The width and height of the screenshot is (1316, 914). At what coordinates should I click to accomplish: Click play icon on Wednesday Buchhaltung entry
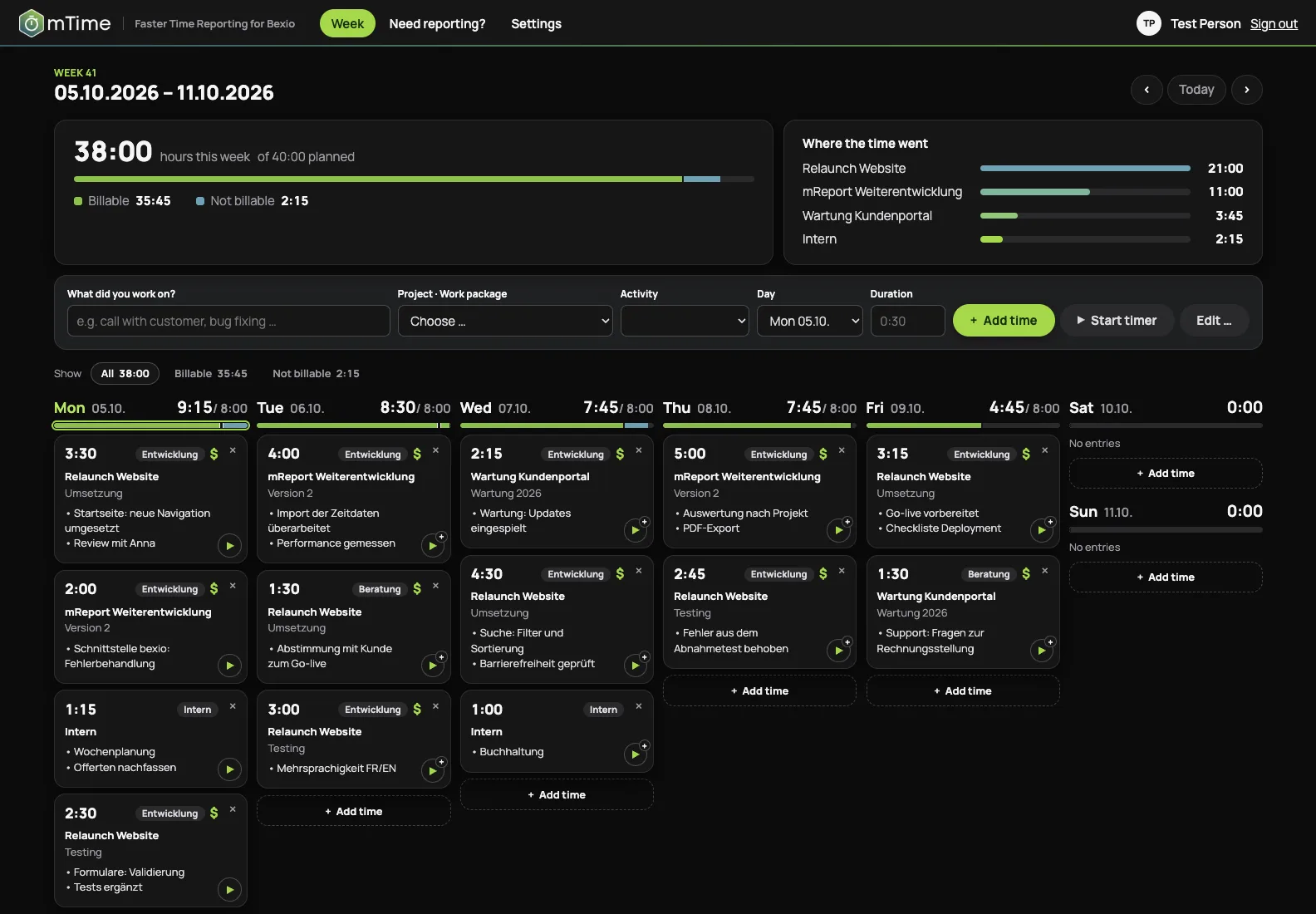coord(636,754)
